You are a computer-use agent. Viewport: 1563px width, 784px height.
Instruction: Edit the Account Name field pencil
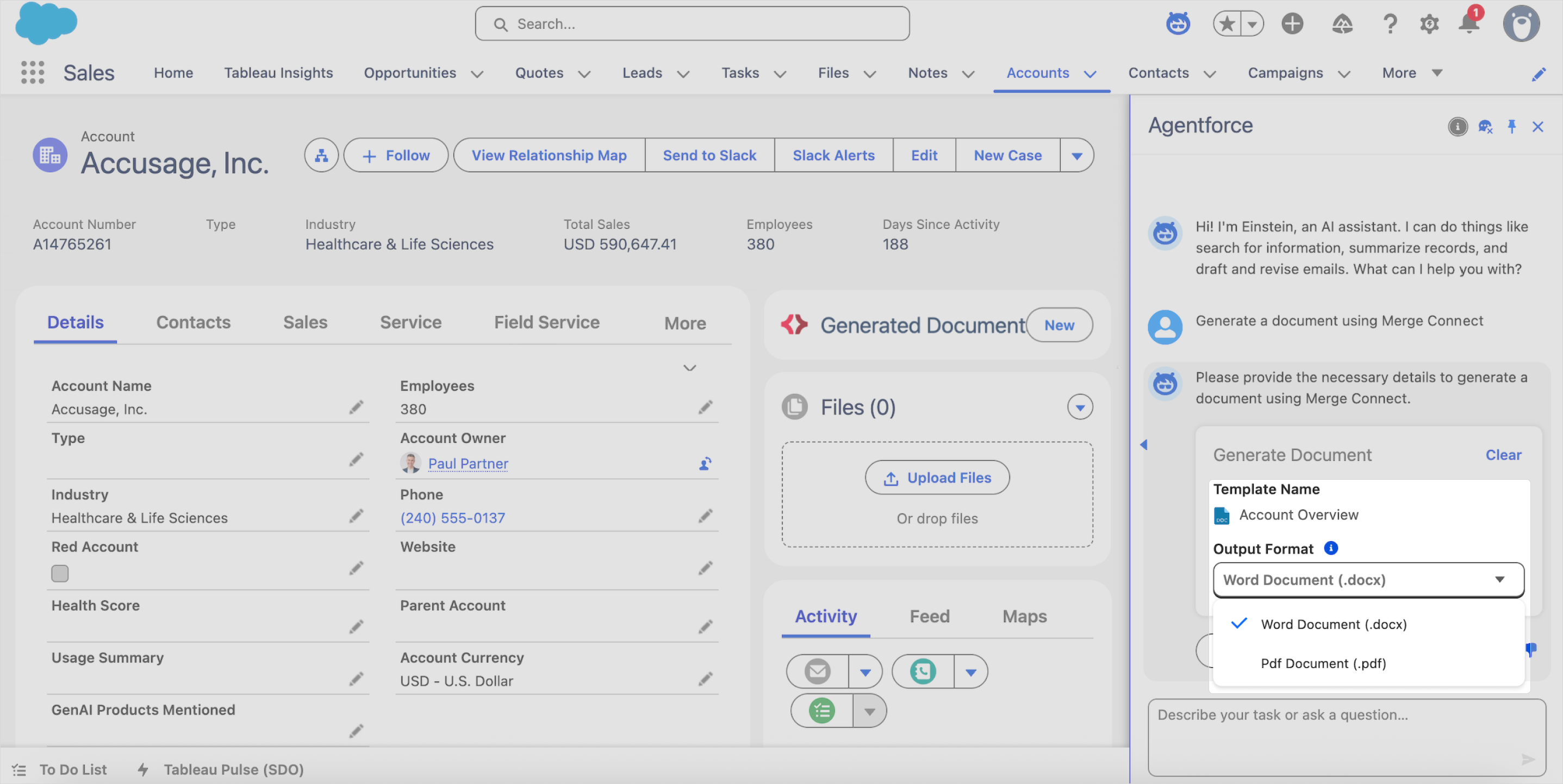[356, 407]
